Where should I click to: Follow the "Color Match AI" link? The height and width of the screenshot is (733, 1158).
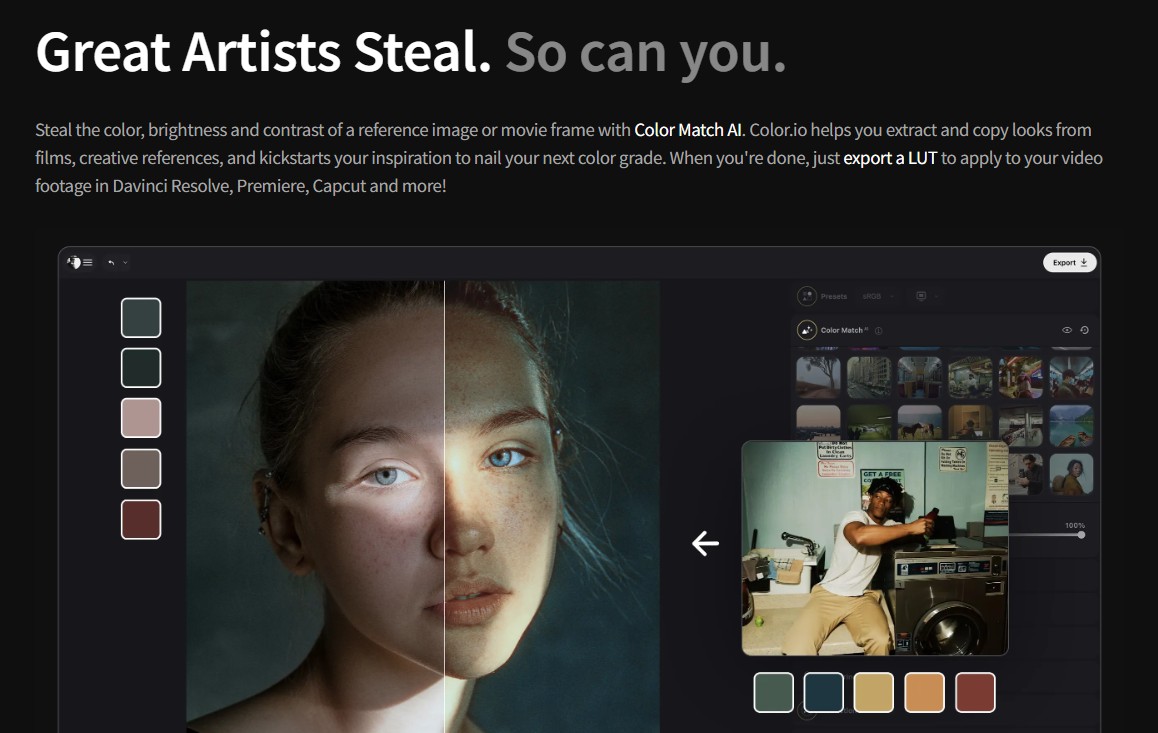click(x=688, y=130)
